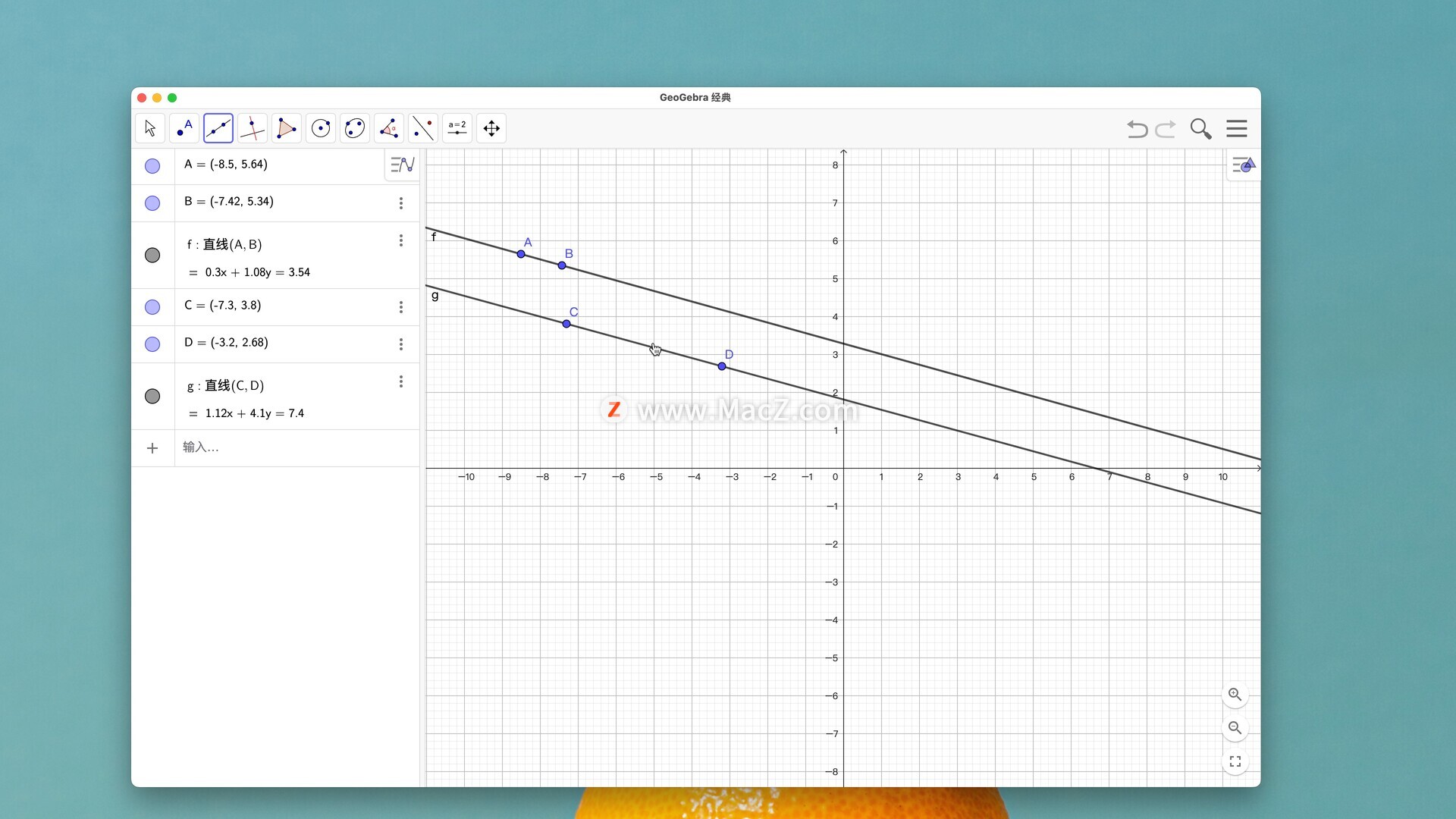
Task: Select equation 1.12x + 4.1y = 7.4
Action: [255, 413]
